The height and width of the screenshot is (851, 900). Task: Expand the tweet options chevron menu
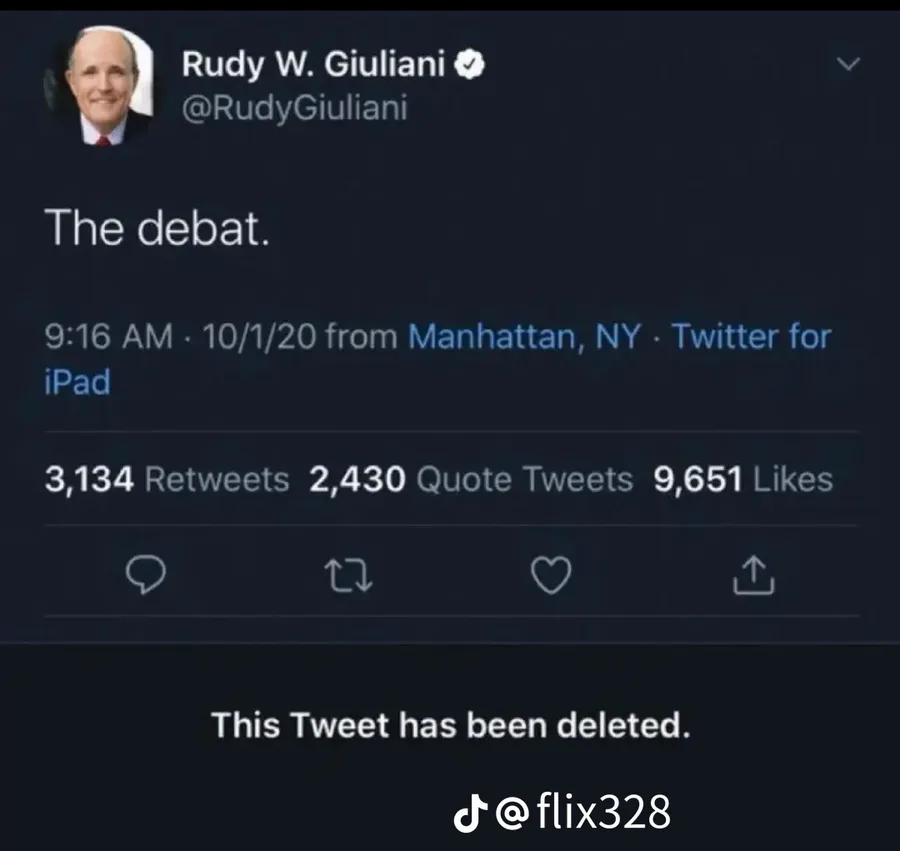[848, 63]
